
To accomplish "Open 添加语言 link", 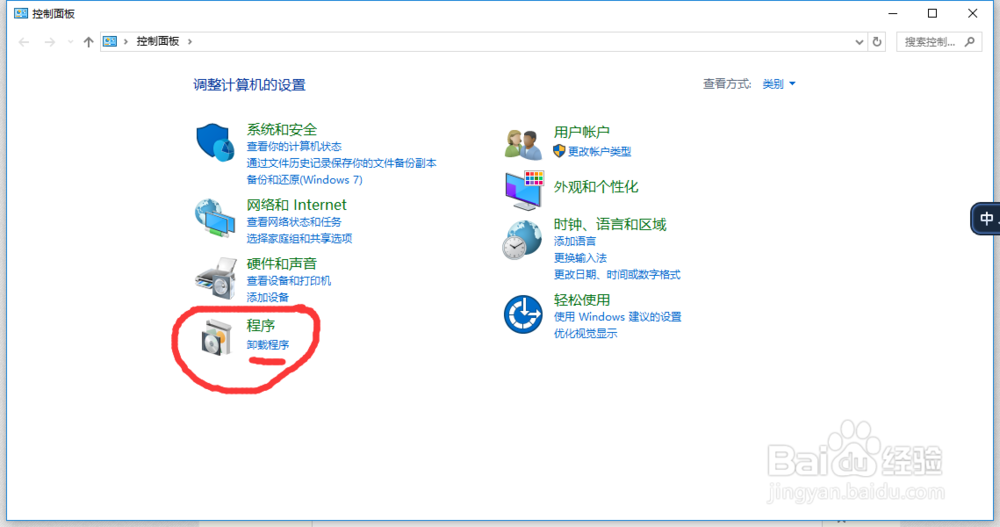I will pos(575,241).
